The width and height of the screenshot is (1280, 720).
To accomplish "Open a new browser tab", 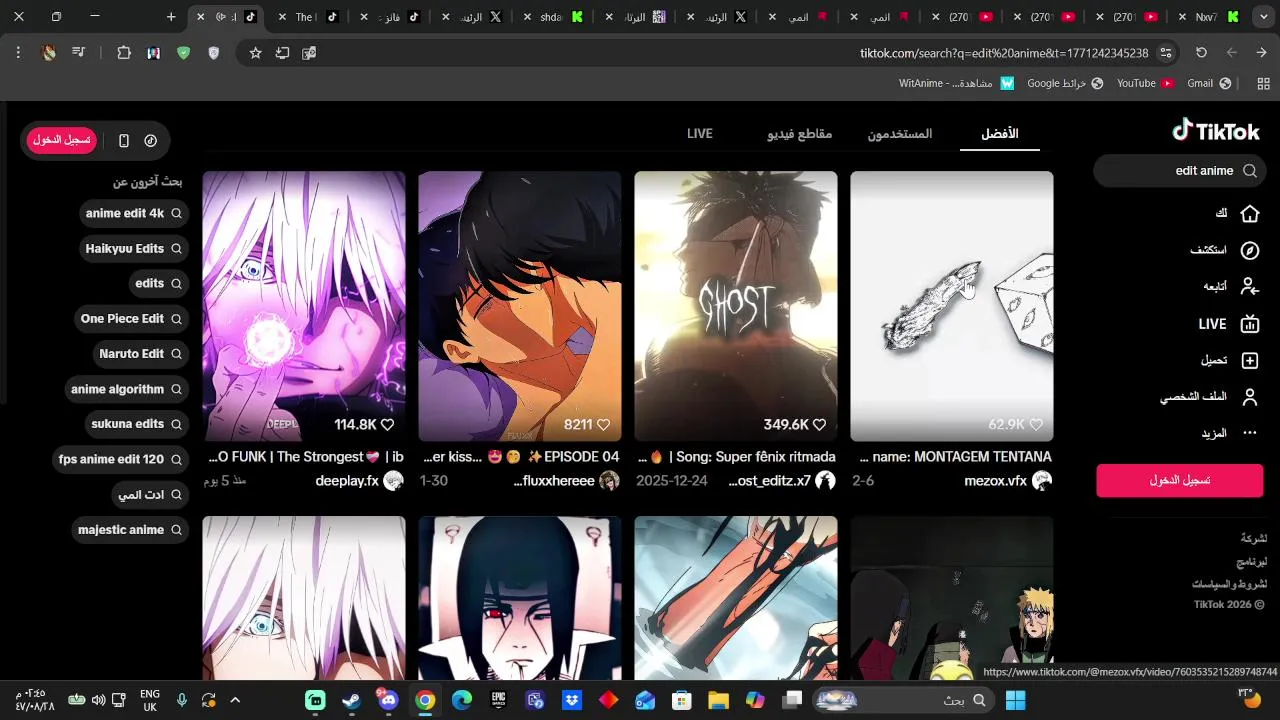I will pyautogui.click(x=171, y=17).
